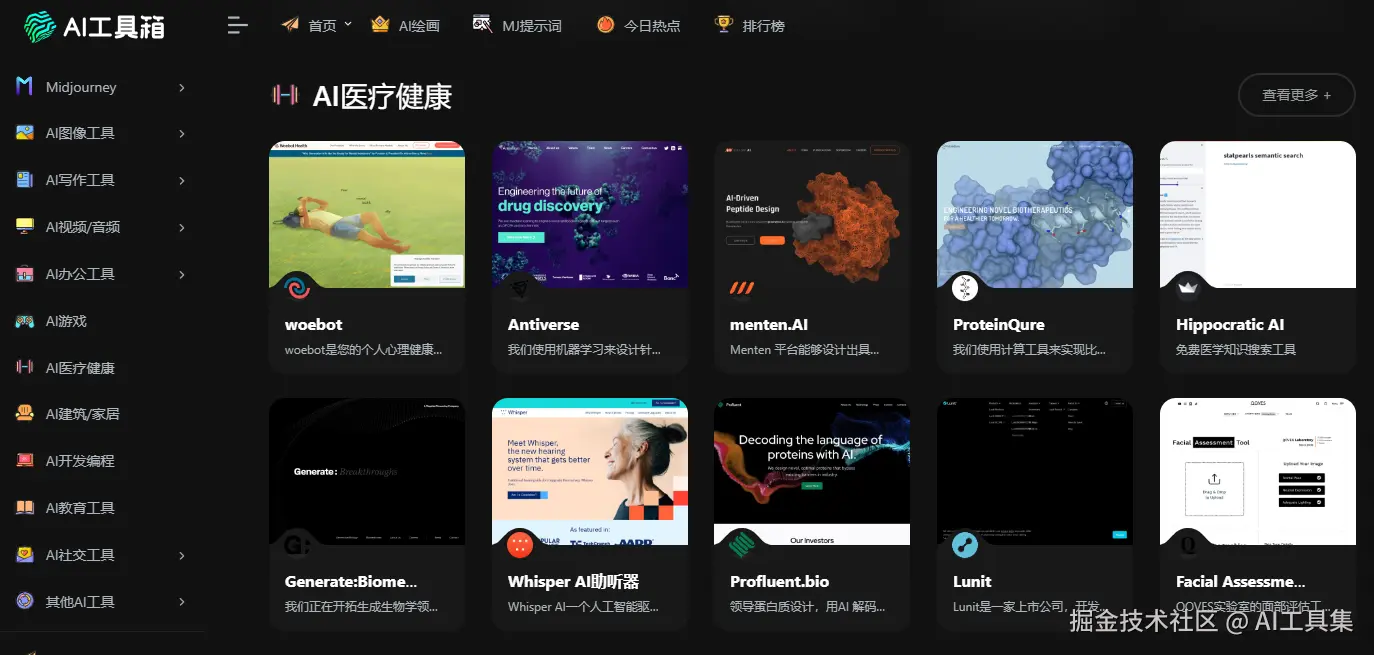Click the AI办公工具 briefcase icon
This screenshot has width=1374, height=655.
25,274
